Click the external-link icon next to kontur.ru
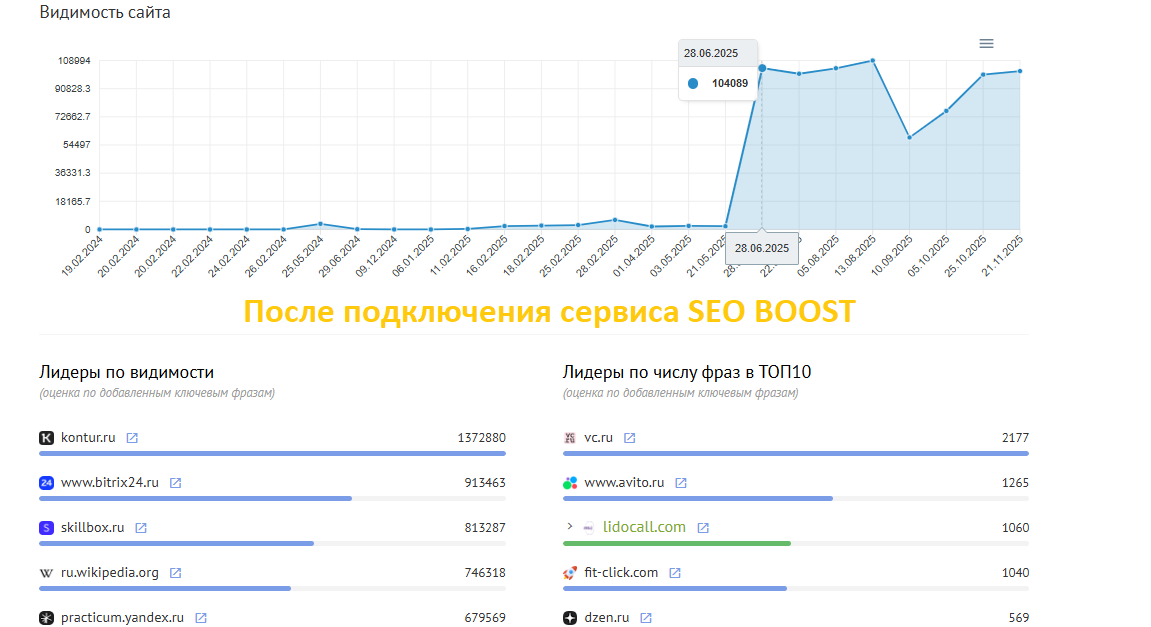 click(134, 437)
